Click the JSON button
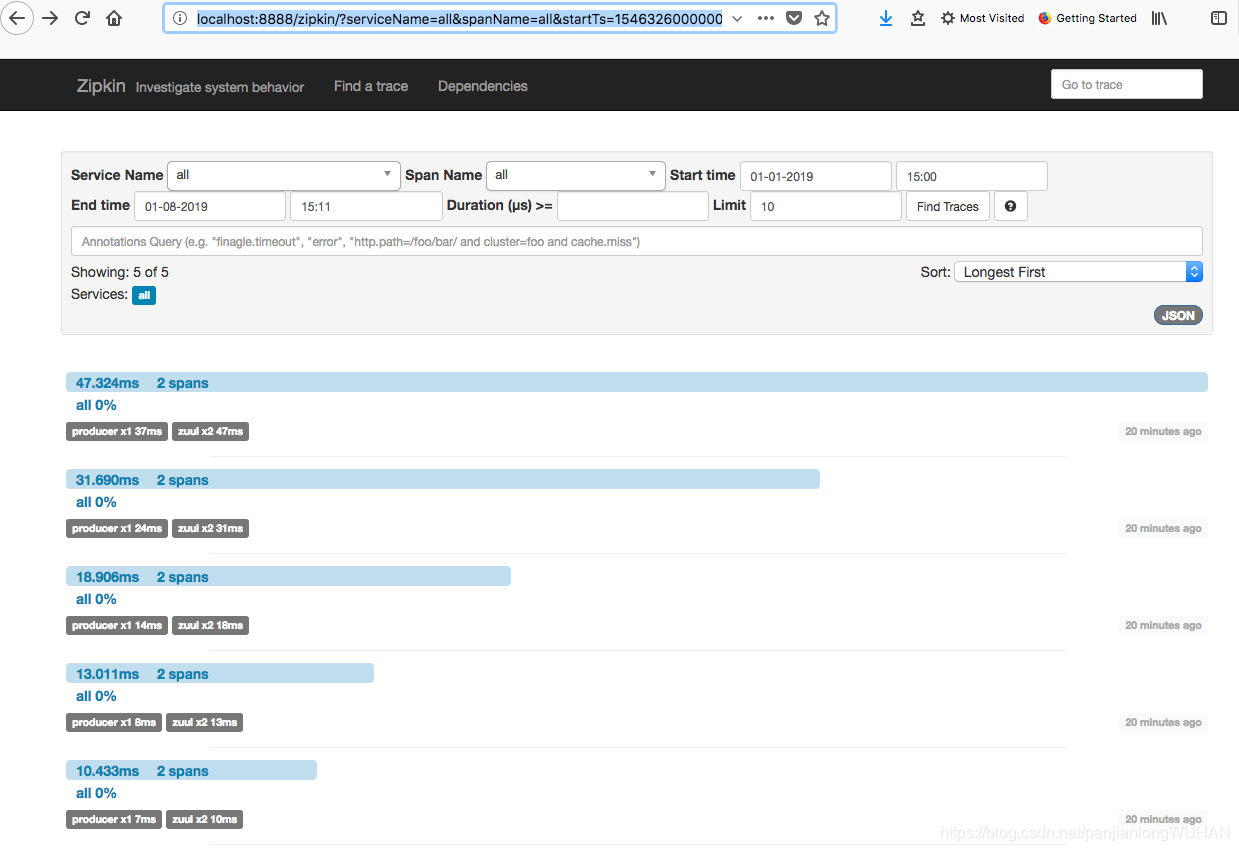1239x851 pixels. 1177,315
